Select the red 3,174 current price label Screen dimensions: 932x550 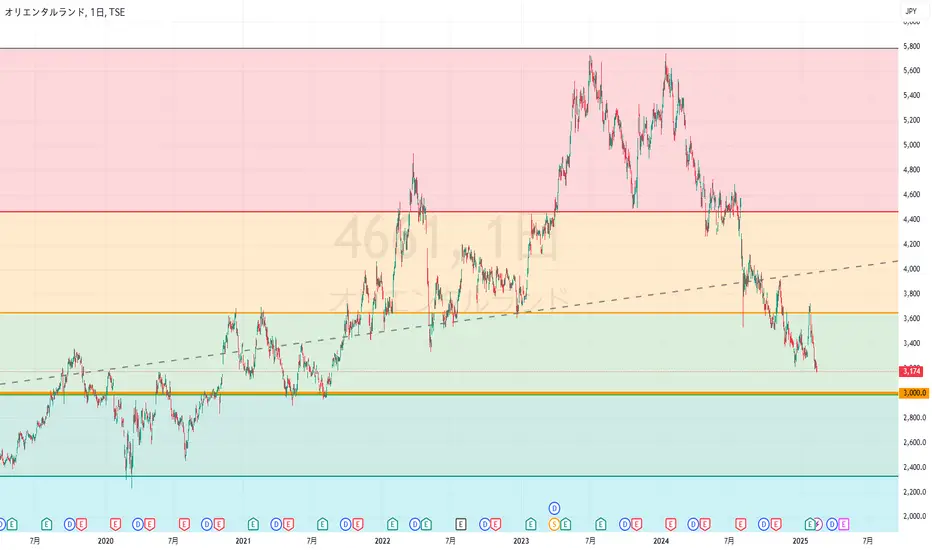point(911,372)
